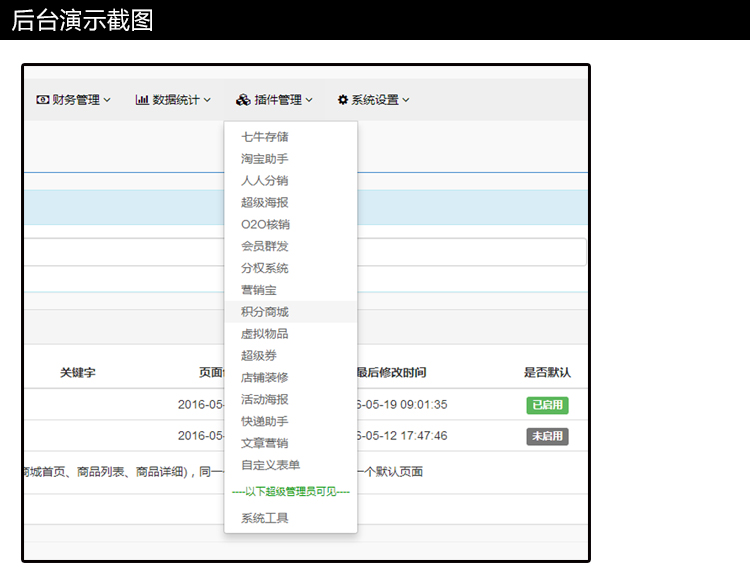This screenshot has width=750, height=572.
Task: Click the wide input field behind the dropdown
Action: [305, 252]
